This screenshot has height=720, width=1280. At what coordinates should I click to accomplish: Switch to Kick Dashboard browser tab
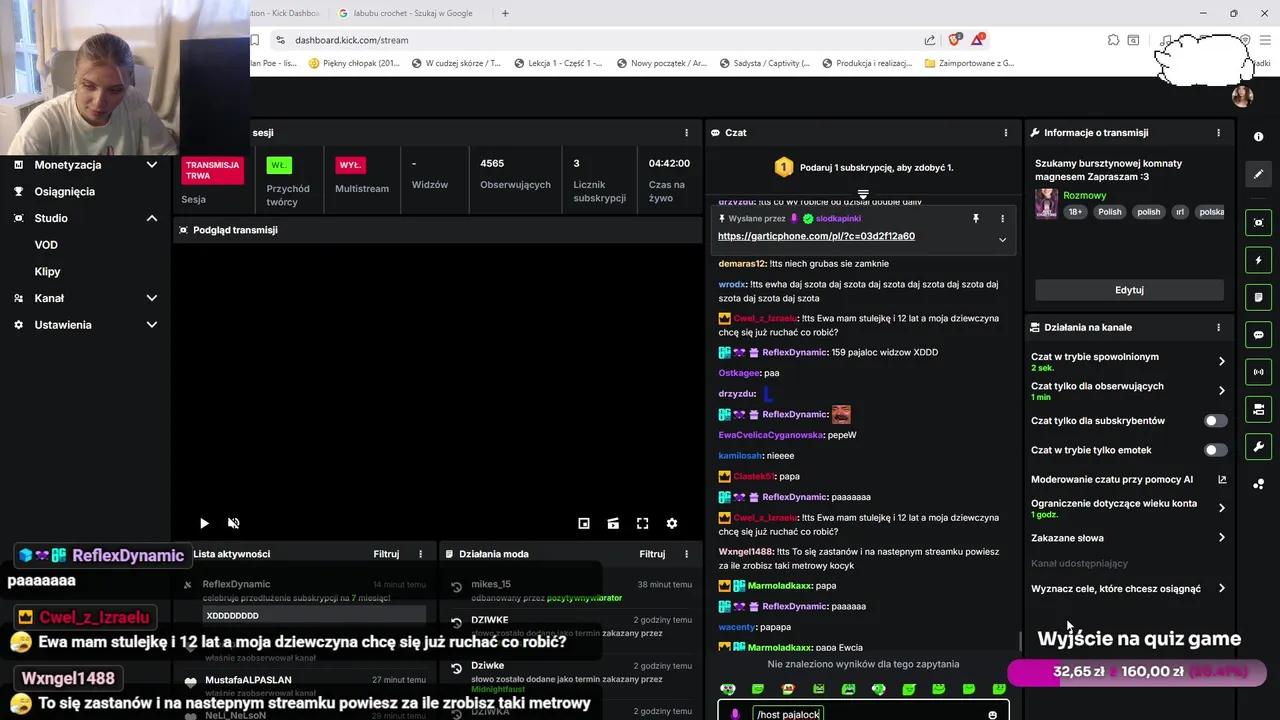[x=285, y=13]
